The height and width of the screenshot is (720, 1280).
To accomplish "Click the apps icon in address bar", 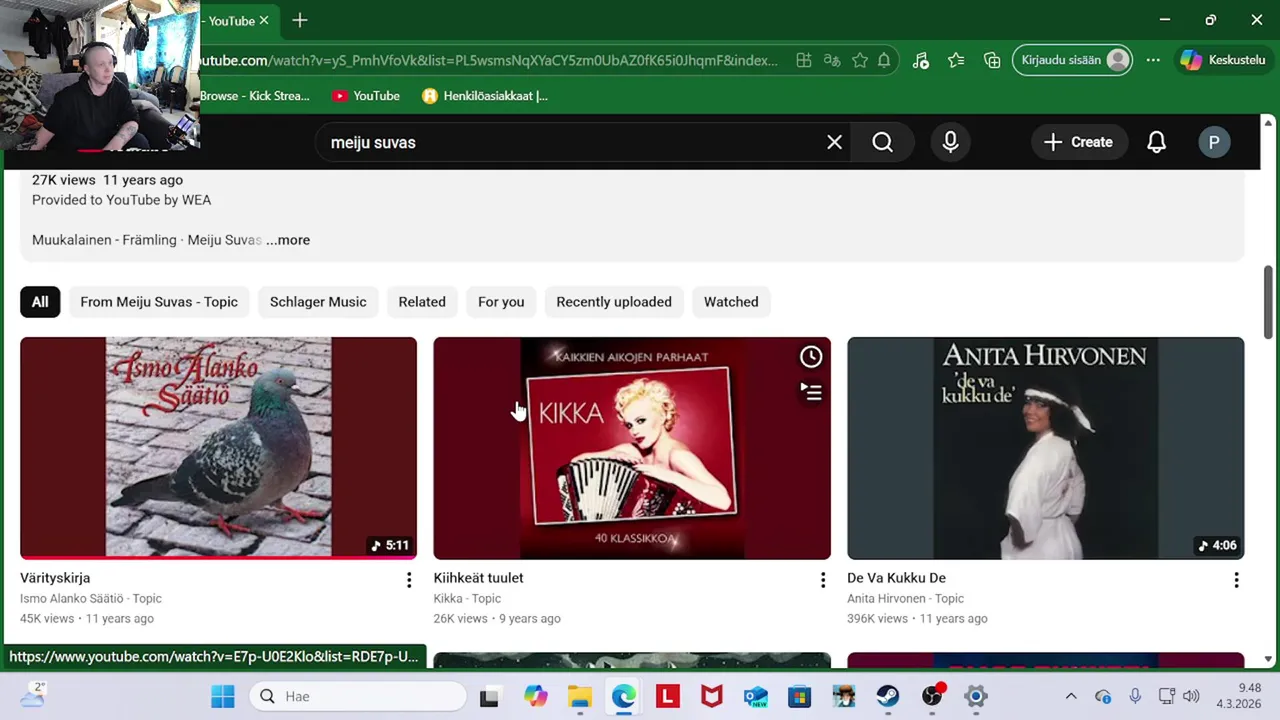I will [804, 60].
